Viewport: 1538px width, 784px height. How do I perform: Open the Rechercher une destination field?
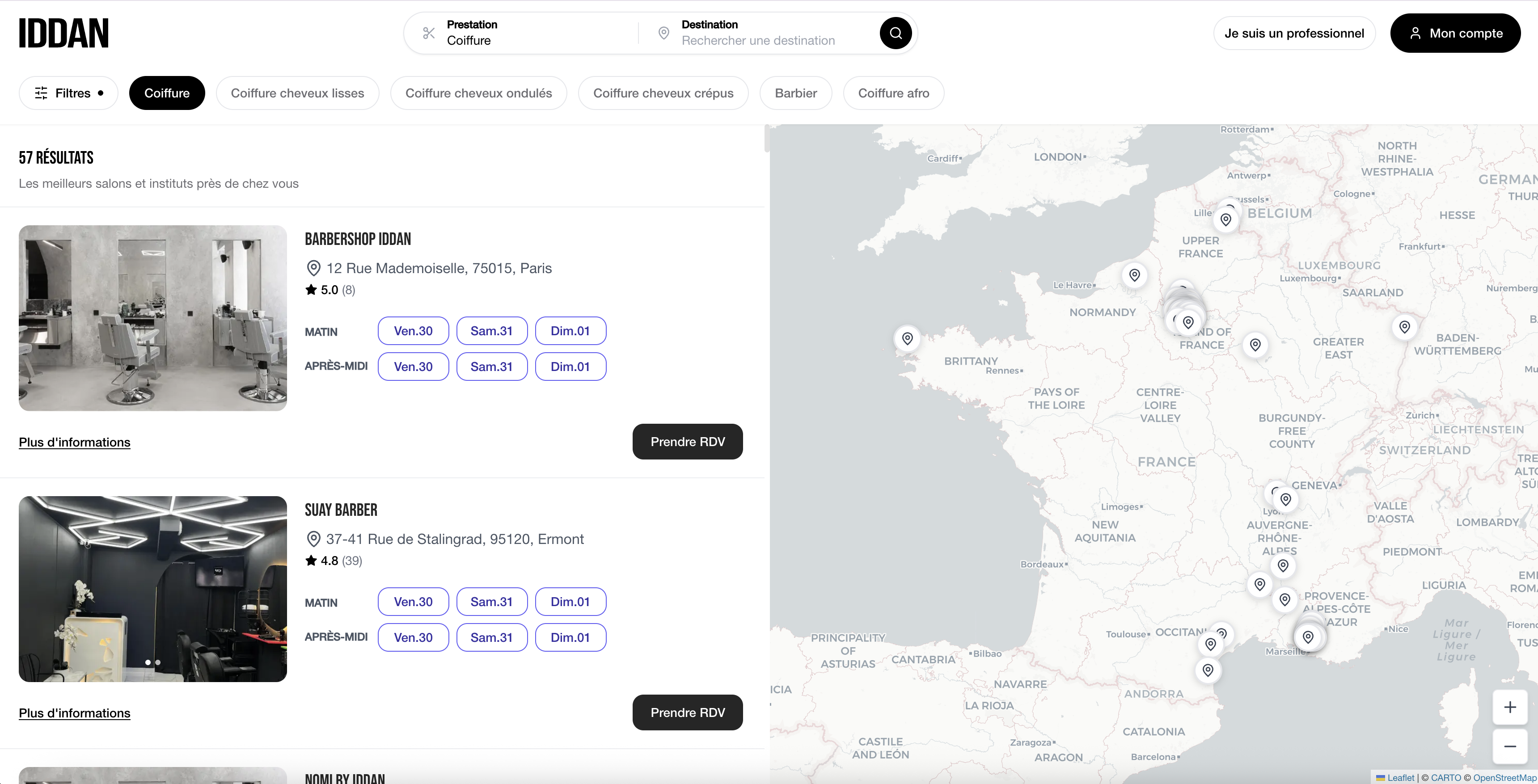point(758,40)
